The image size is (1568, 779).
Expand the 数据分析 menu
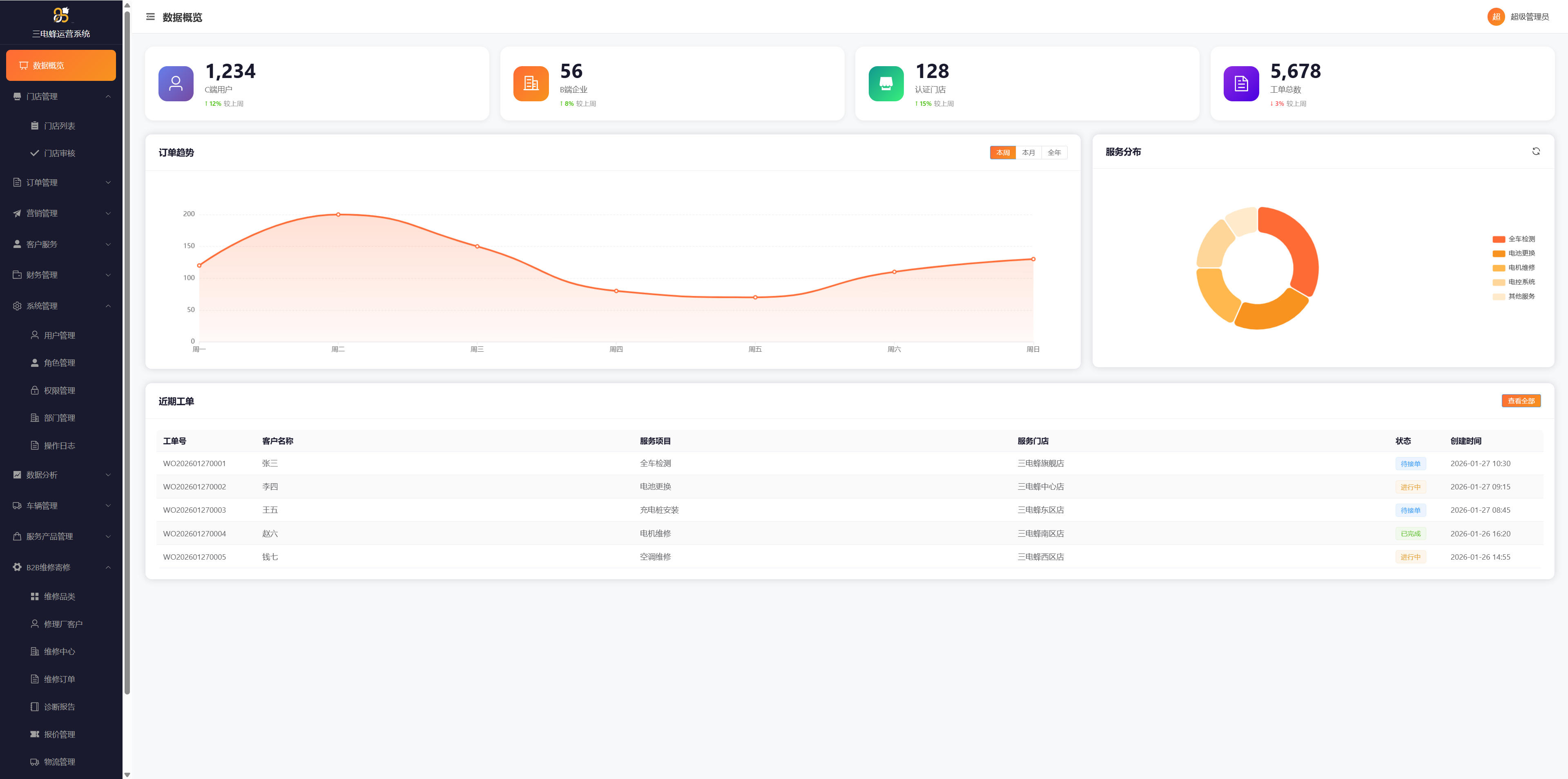61,475
